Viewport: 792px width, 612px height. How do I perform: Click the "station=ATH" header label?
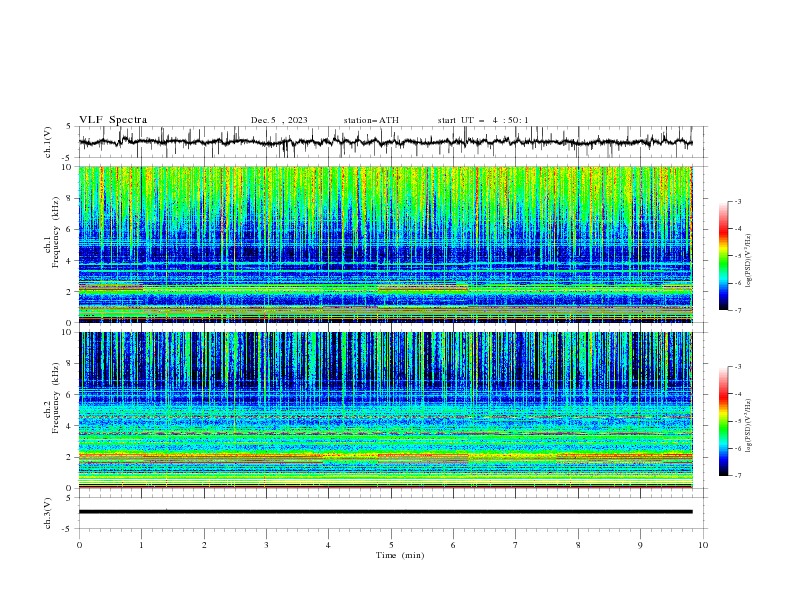[371, 120]
